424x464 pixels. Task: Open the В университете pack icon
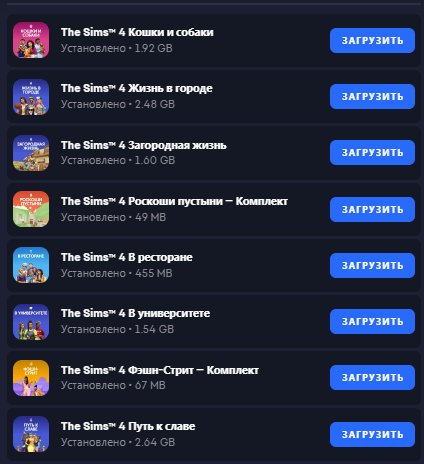coord(31,322)
